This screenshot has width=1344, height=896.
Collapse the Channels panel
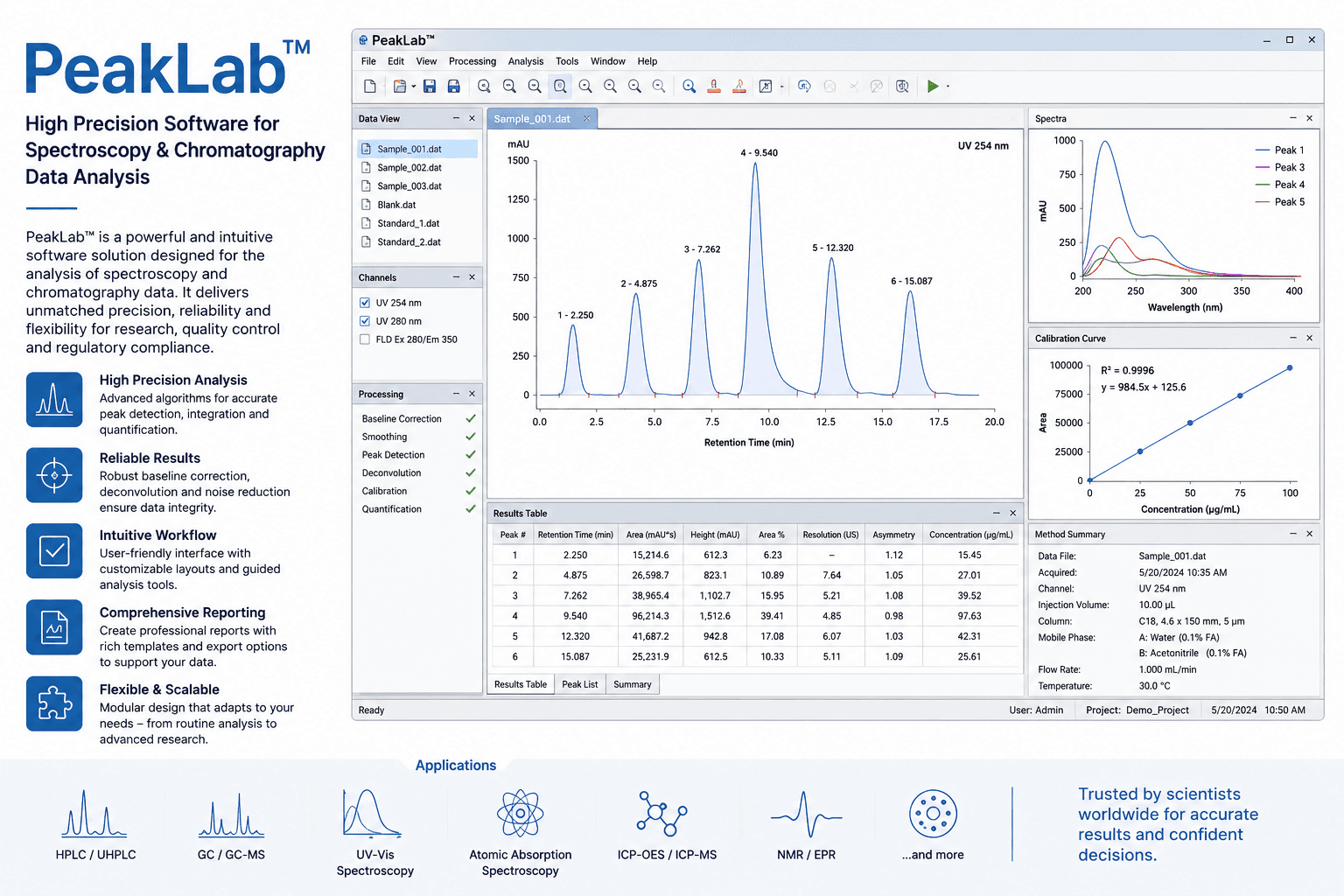click(x=456, y=277)
